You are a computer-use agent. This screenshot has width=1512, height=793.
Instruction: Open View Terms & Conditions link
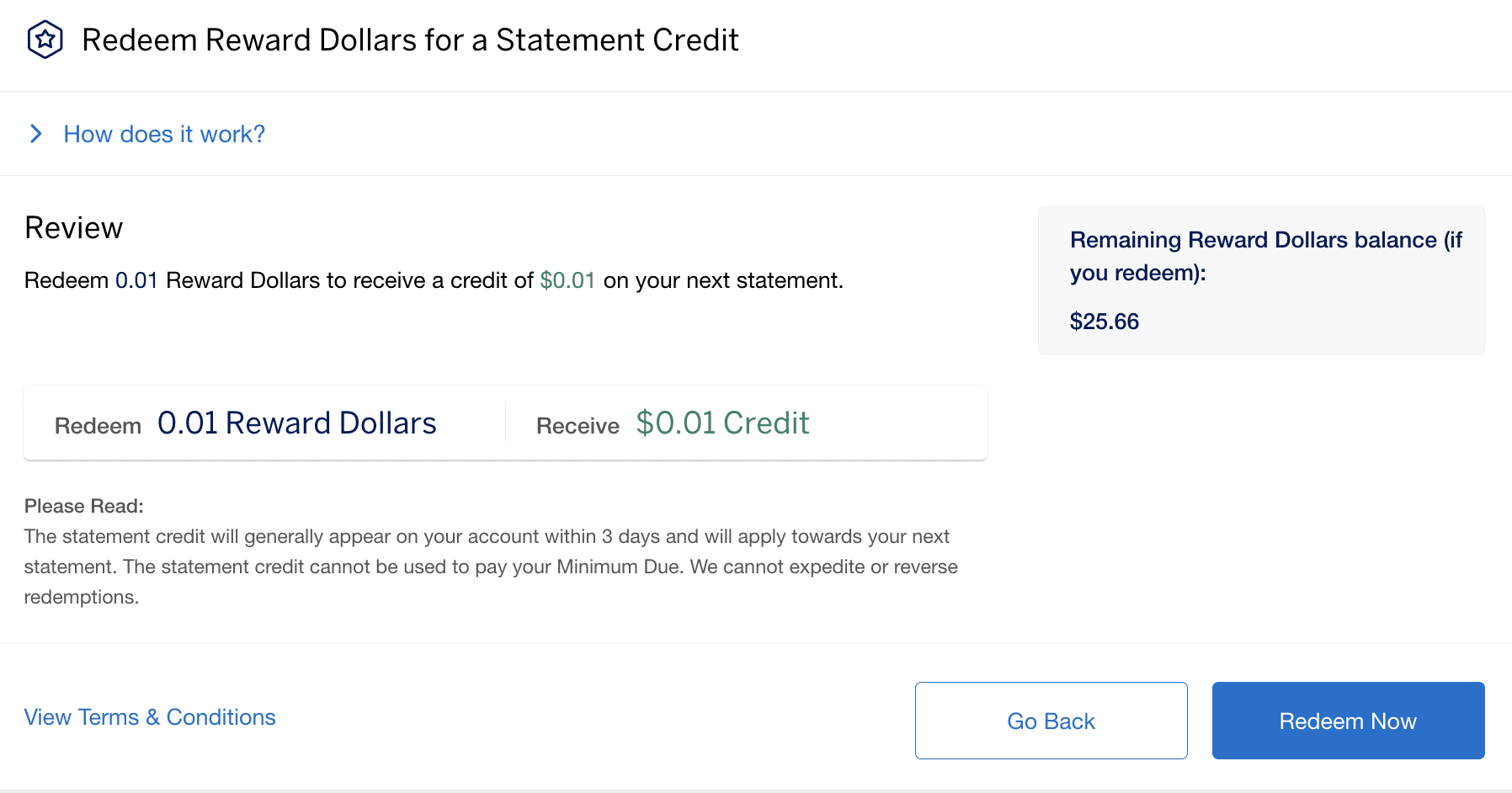[150, 717]
